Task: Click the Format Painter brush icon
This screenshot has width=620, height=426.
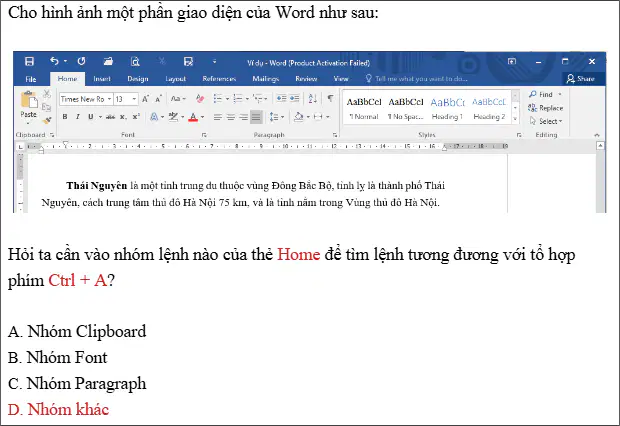Action: pyautogui.click(x=47, y=119)
